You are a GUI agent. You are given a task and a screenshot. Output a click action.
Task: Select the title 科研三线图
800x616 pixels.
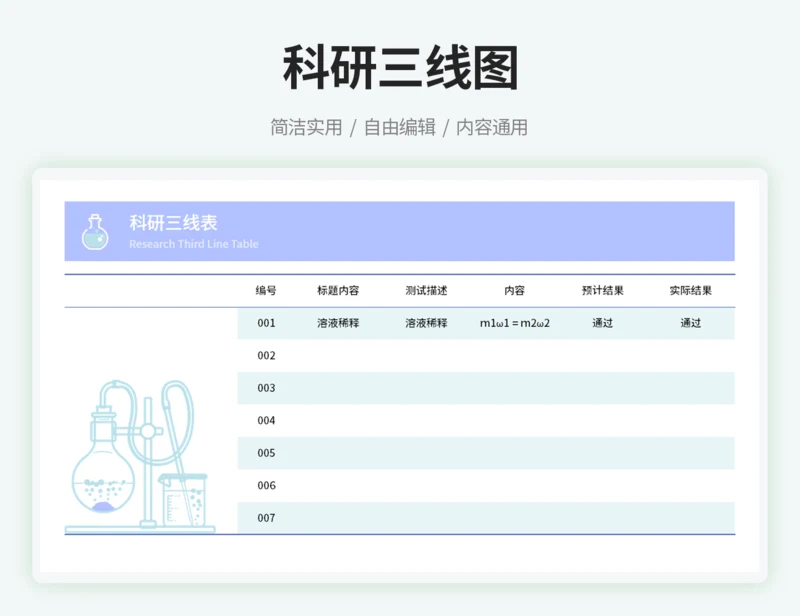(401, 67)
